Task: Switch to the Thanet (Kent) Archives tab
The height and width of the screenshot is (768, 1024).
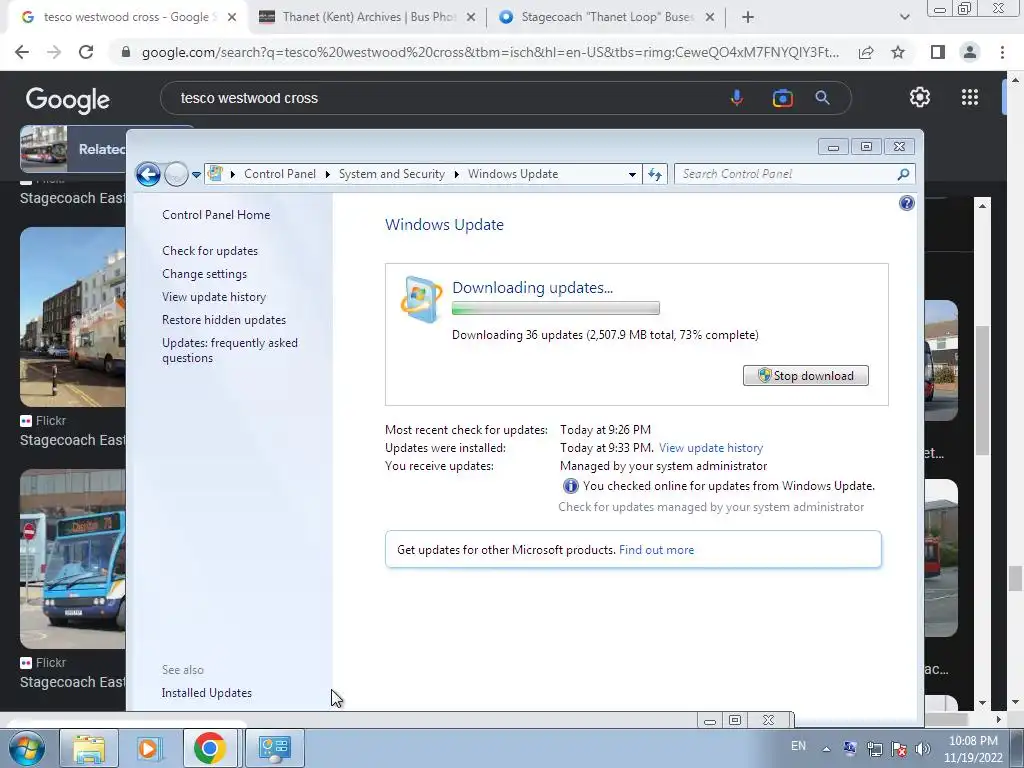Action: click(368, 17)
